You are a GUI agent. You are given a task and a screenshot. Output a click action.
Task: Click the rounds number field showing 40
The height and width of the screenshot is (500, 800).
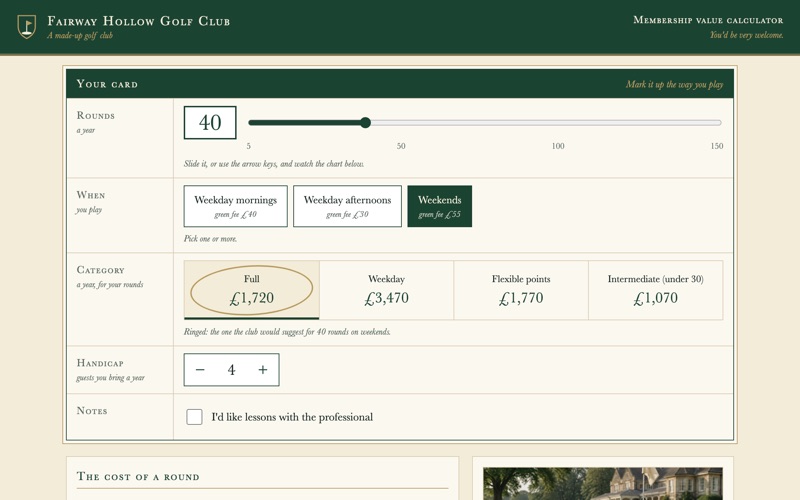[210, 122]
